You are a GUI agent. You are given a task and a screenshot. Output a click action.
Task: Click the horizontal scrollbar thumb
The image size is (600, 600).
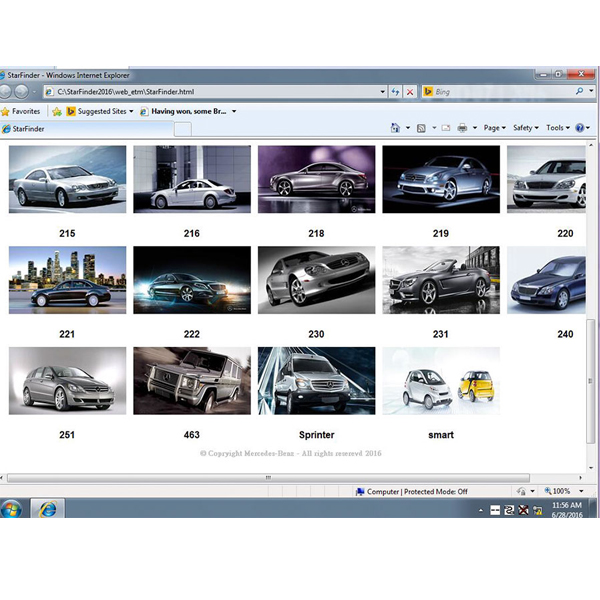(x=268, y=478)
